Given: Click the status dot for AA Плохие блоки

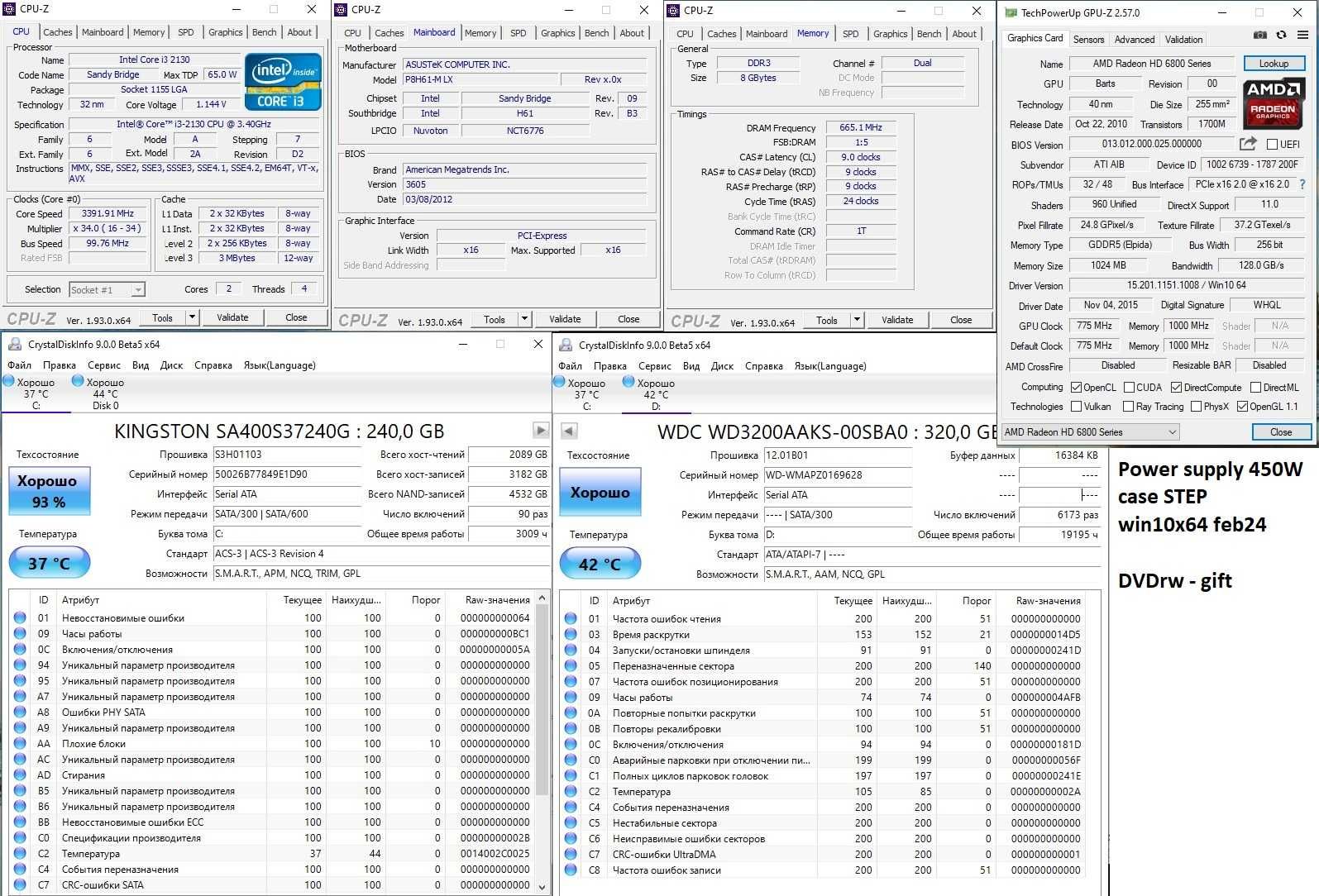Looking at the screenshot, I should click(20, 743).
